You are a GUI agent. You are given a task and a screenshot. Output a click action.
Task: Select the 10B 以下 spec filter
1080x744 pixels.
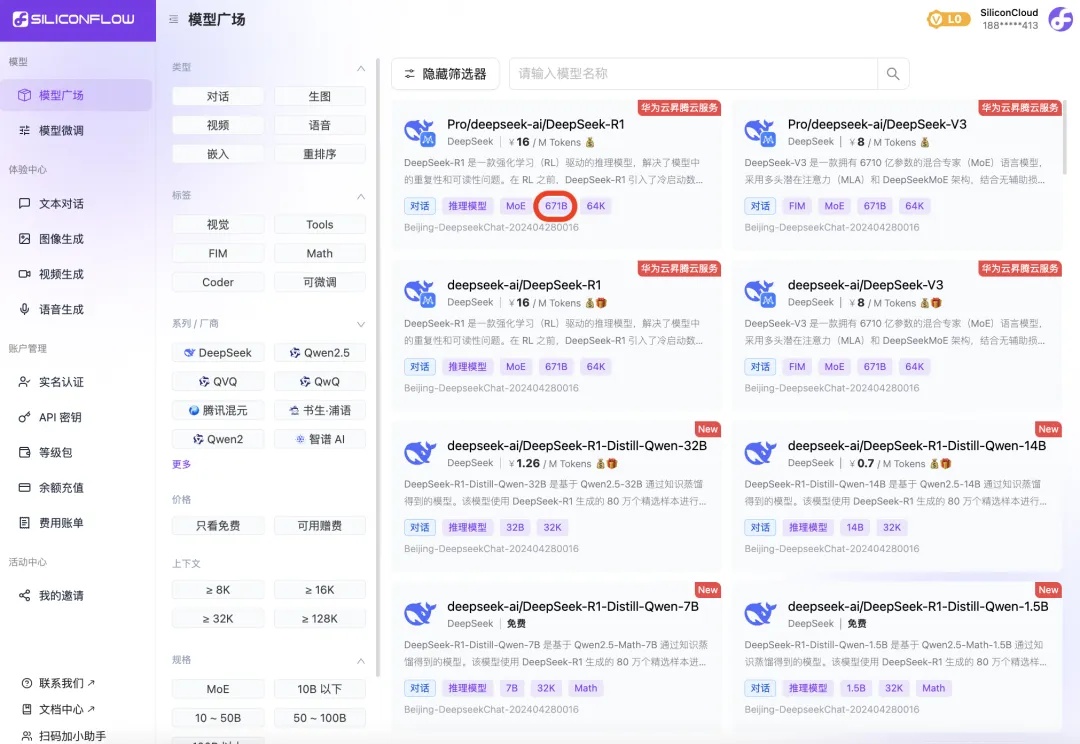click(320, 690)
